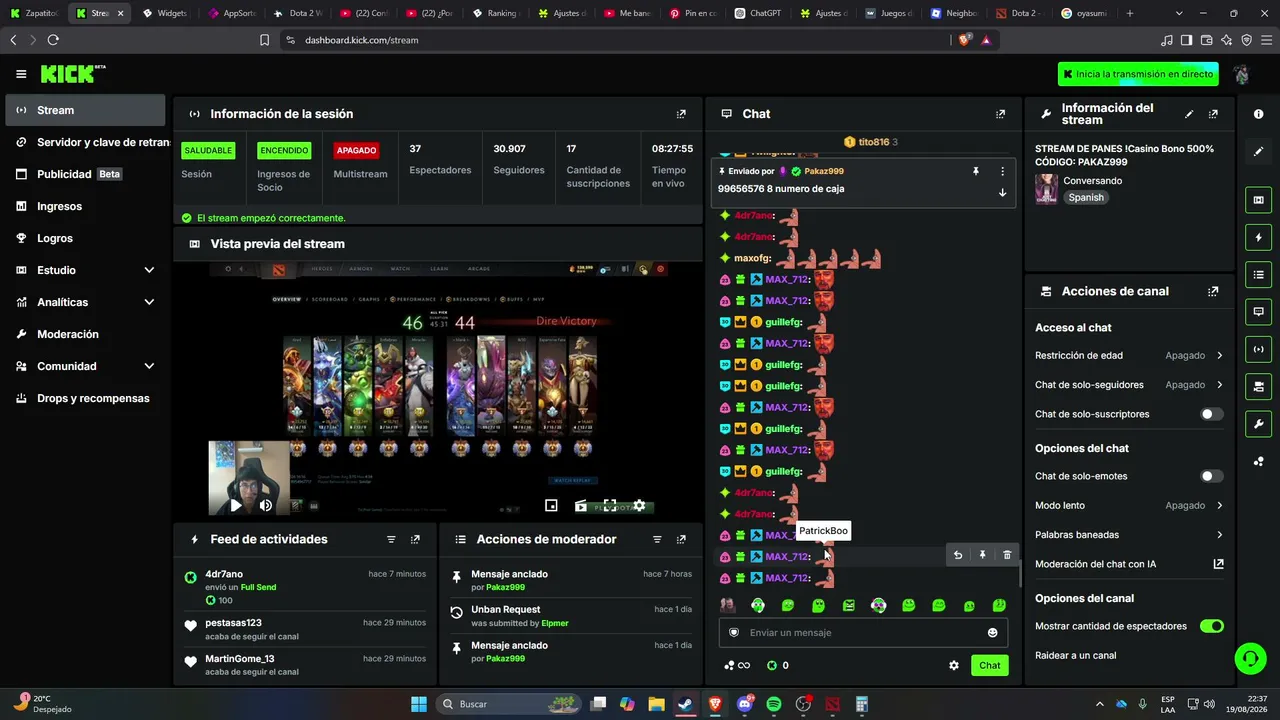The width and height of the screenshot is (1280, 720).
Task: Open chat settings gear next to Chat button
Action: (x=954, y=665)
